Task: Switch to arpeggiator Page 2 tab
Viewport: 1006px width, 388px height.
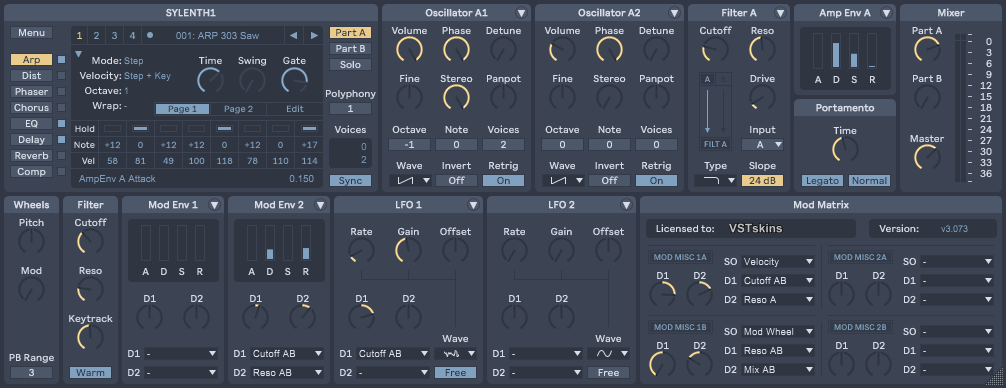Action: [238, 109]
